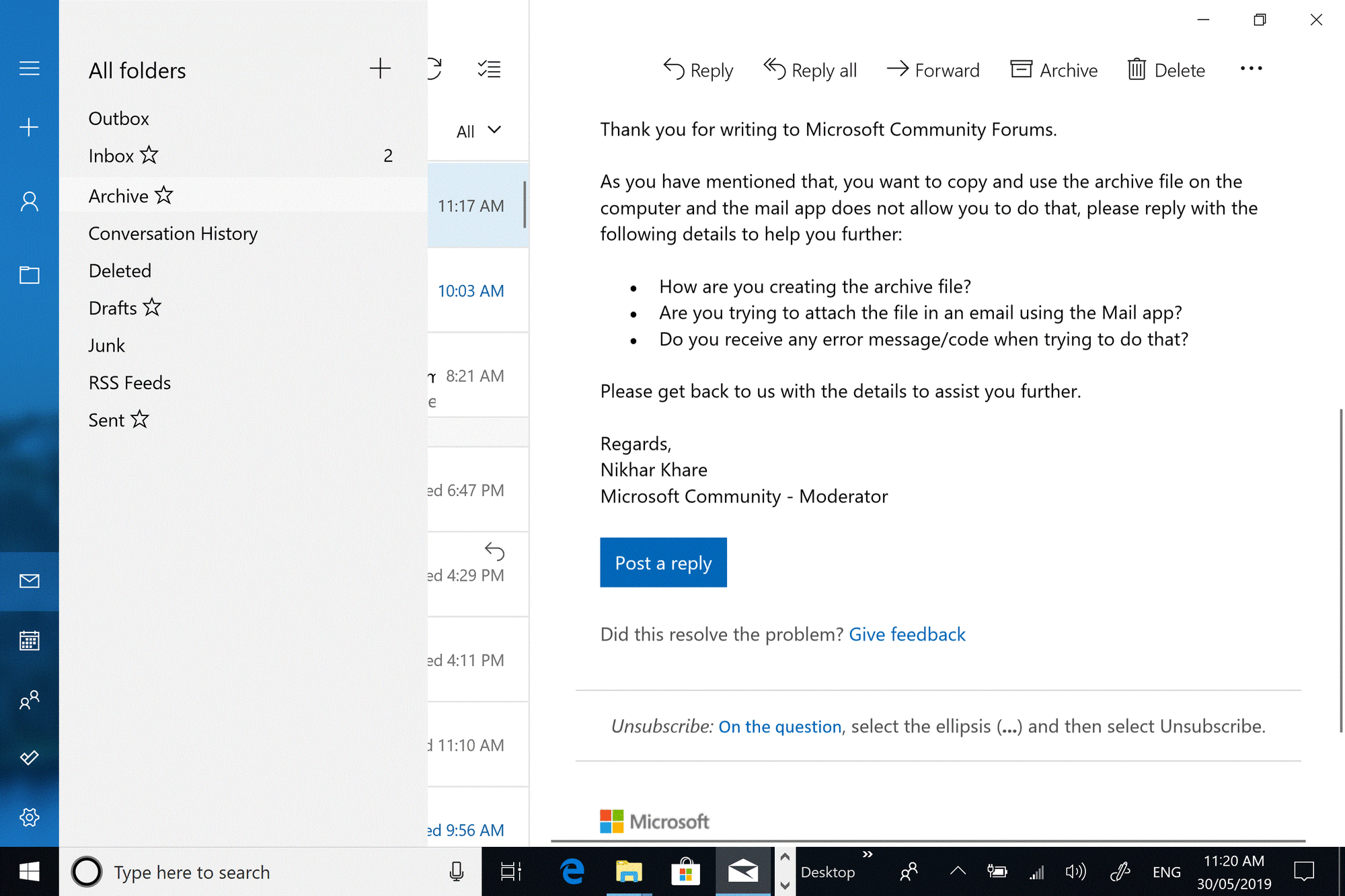
Task: Open the Sent folder
Action: [243, 420]
